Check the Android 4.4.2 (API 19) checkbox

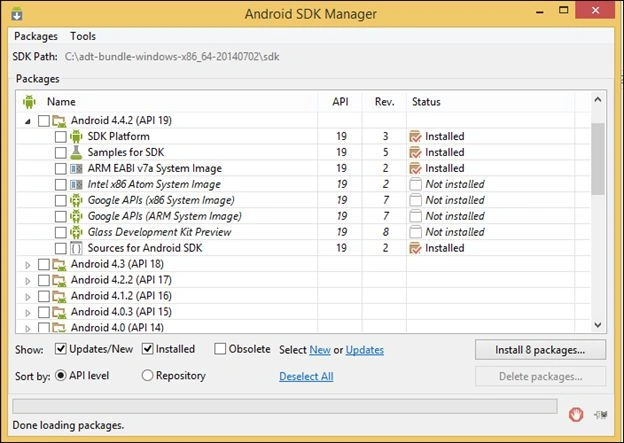tap(44, 121)
